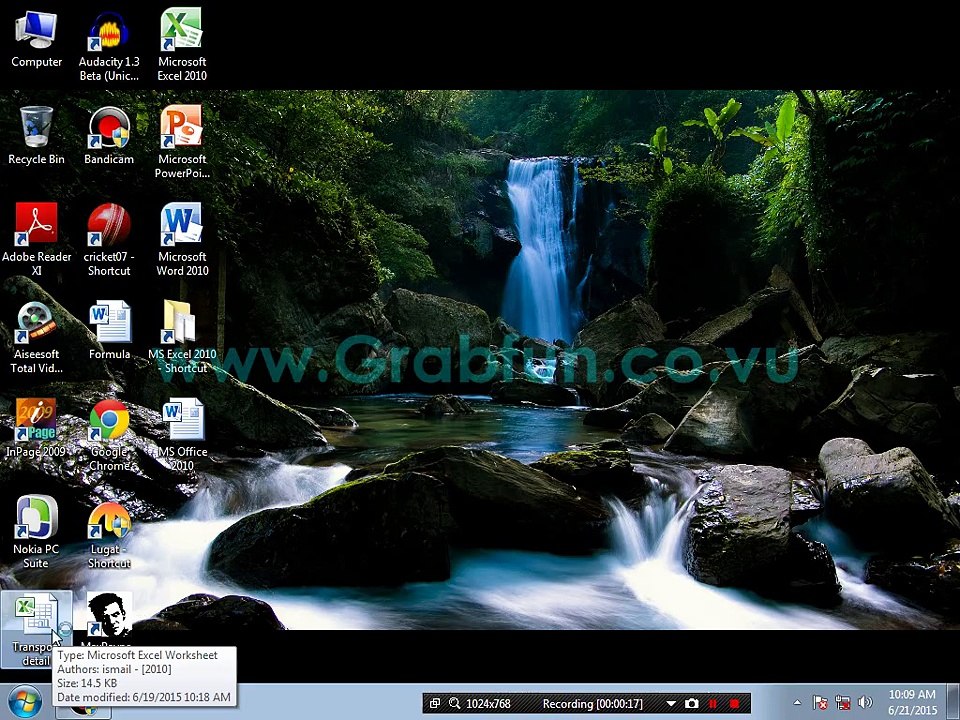
Task: Select the InPage 2009 shortcut
Action: point(36,429)
